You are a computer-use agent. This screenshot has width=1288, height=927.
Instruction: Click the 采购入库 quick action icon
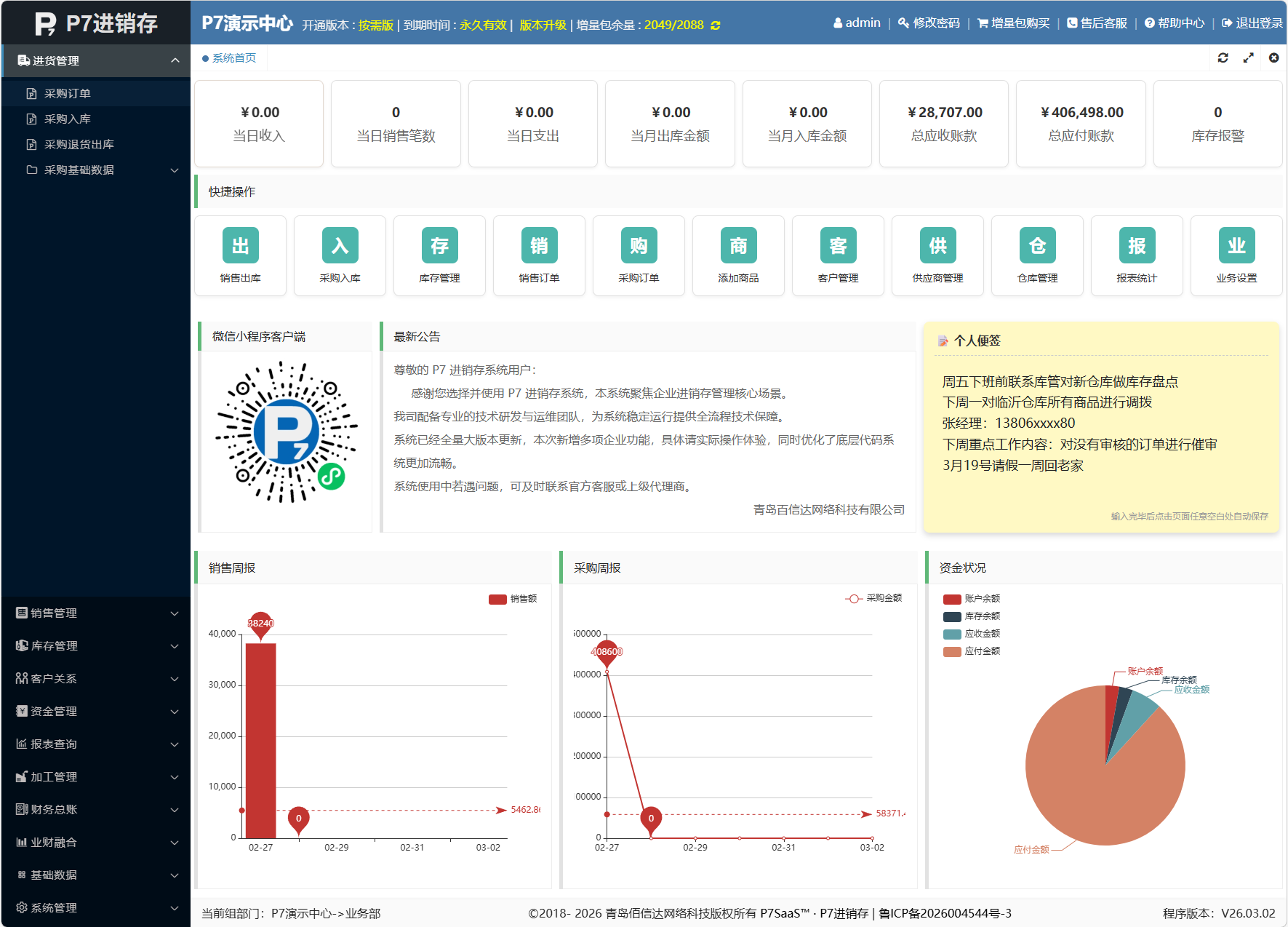point(340,247)
